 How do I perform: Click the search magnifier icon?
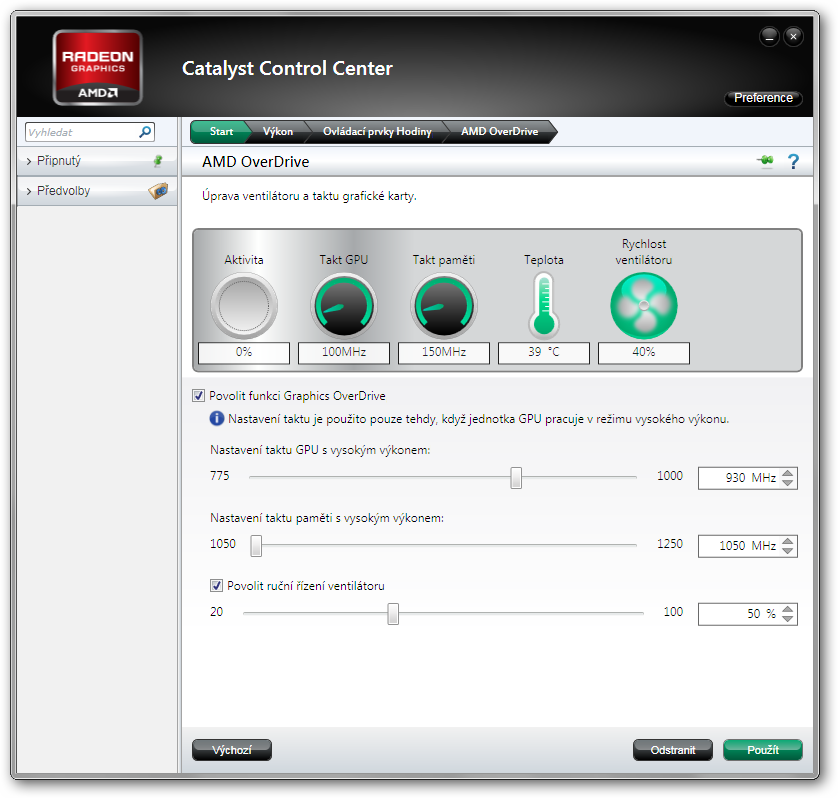point(145,132)
